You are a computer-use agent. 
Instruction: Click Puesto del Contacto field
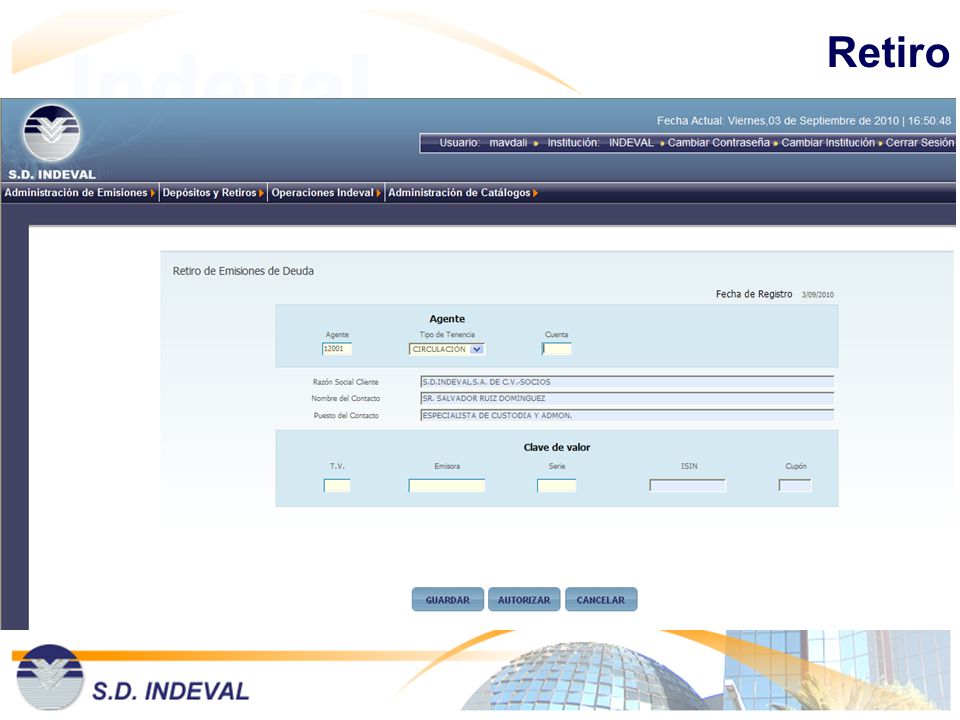click(627, 416)
